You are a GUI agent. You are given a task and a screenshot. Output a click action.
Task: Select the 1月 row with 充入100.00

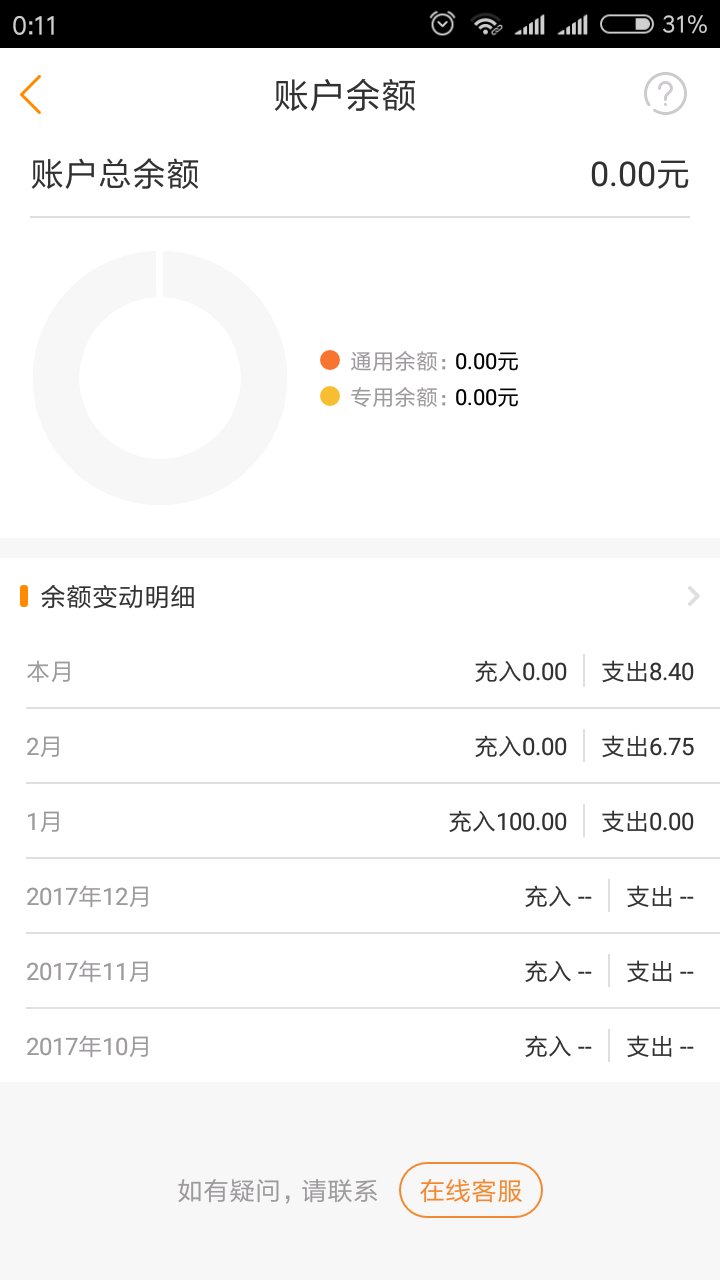[360, 821]
